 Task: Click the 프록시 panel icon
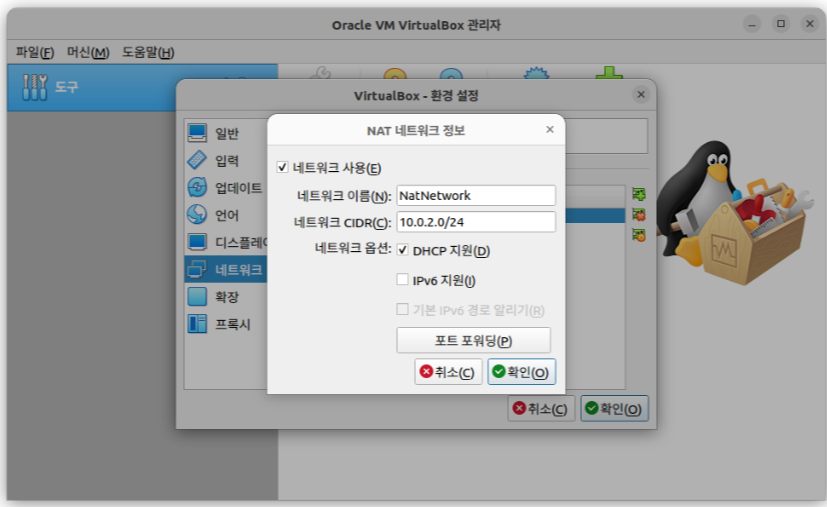pos(197,323)
